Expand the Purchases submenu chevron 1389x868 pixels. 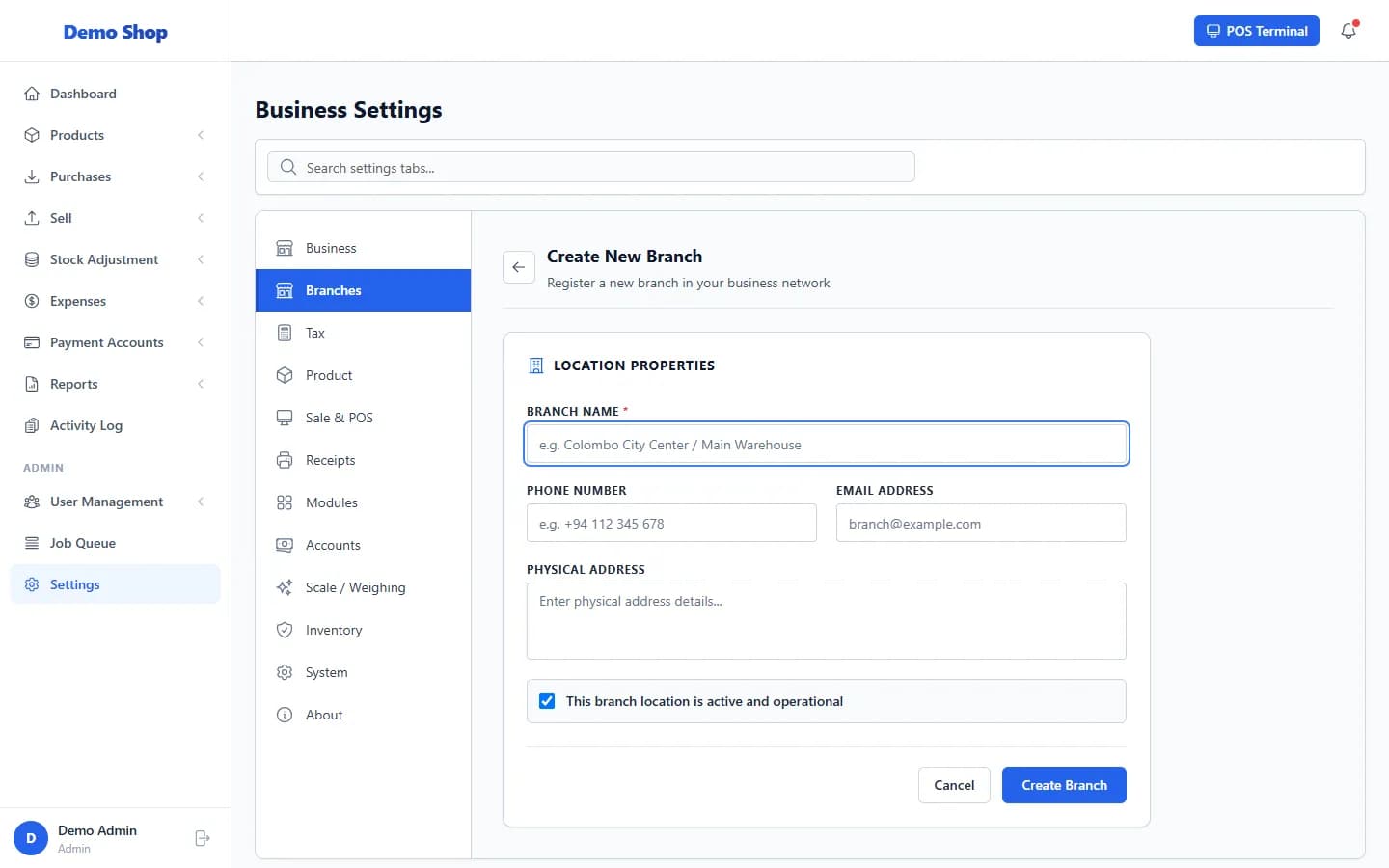click(x=201, y=176)
